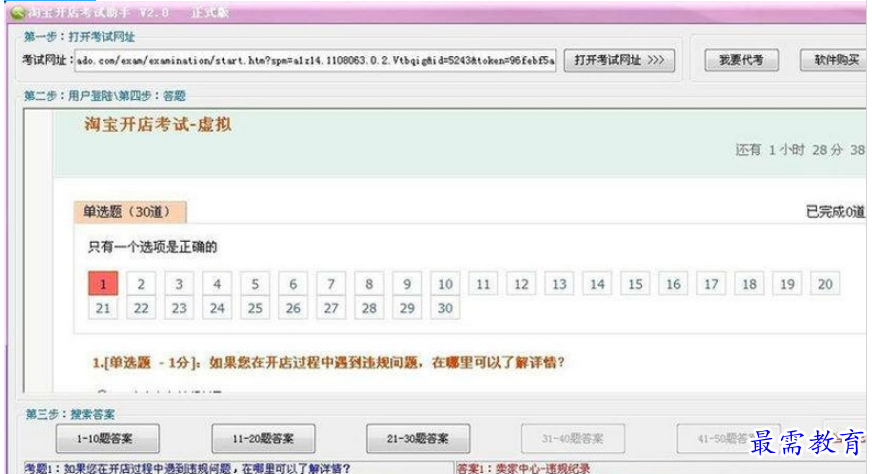
Task: Click the 第二步：用户登陆\第四步：答题 label
Action: (x=105, y=96)
